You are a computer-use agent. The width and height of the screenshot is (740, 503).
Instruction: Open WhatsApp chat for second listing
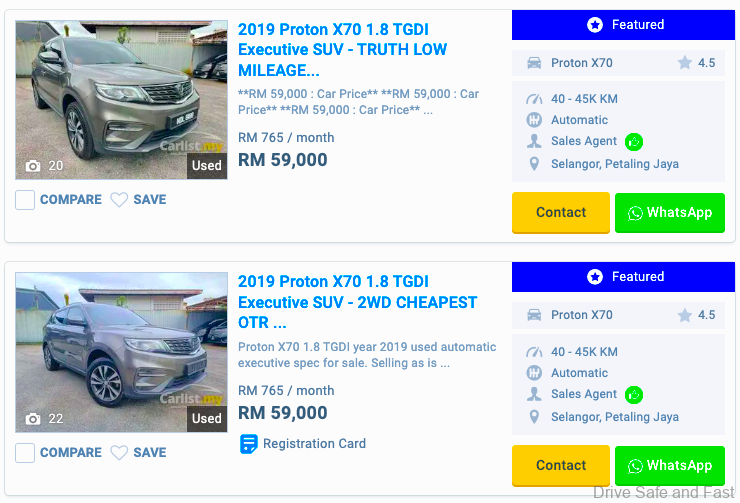click(x=669, y=466)
